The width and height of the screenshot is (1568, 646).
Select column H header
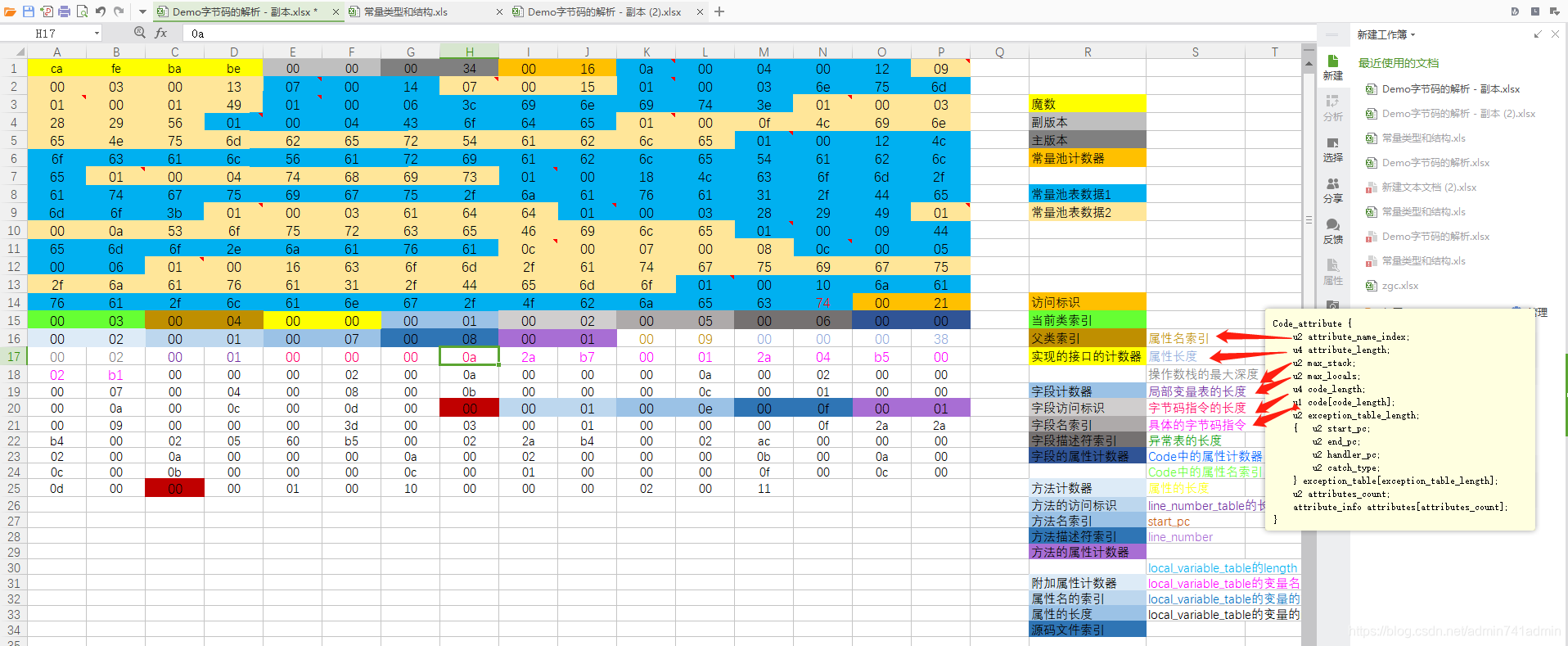pos(469,52)
